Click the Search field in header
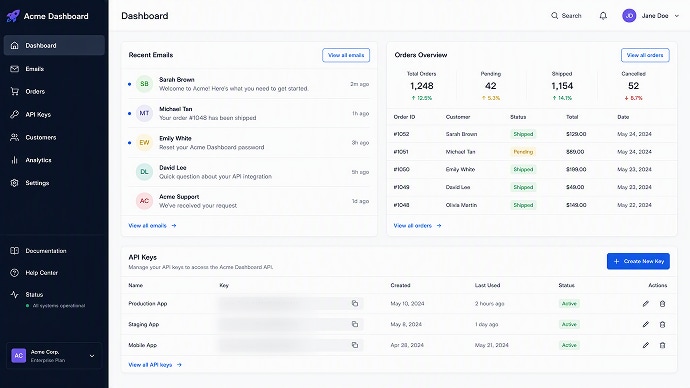This screenshot has height=388, width=690. click(566, 15)
